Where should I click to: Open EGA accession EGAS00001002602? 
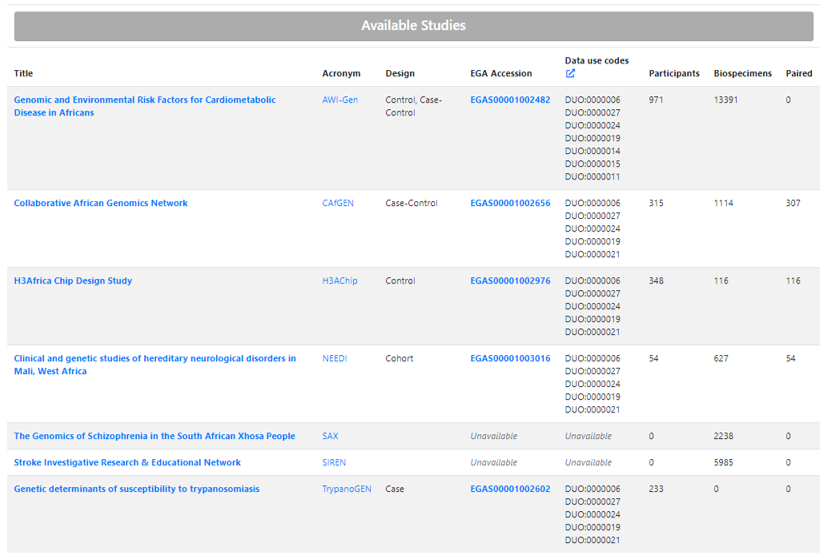(x=510, y=488)
